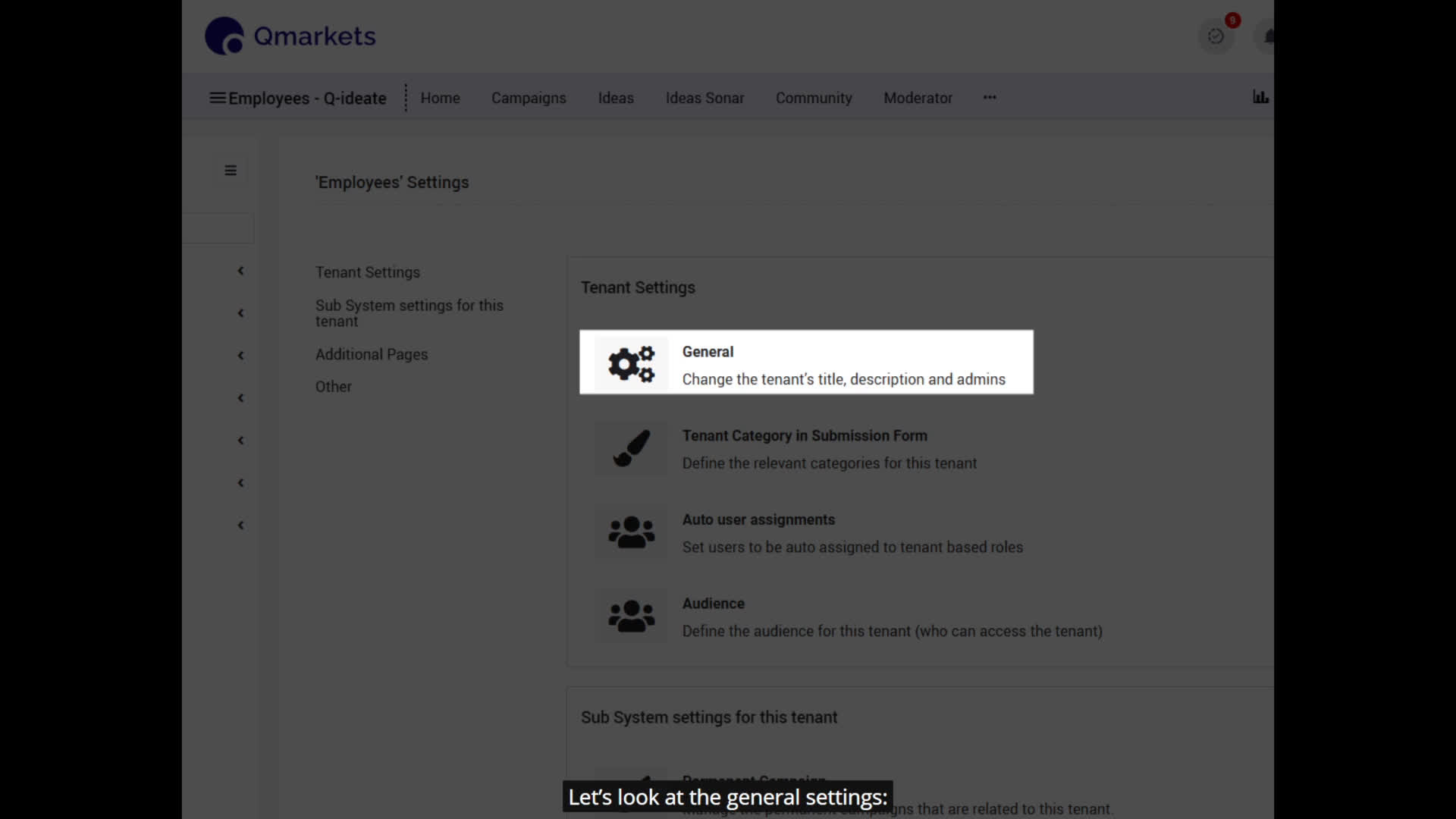Open the tasks checkmark icon with red badge
This screenshot has height=819, width=1456.
(1216, 36)
